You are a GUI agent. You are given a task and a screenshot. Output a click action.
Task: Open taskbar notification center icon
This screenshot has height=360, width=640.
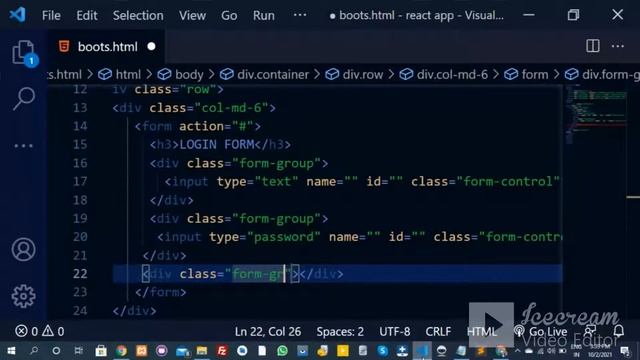(625, 351)
